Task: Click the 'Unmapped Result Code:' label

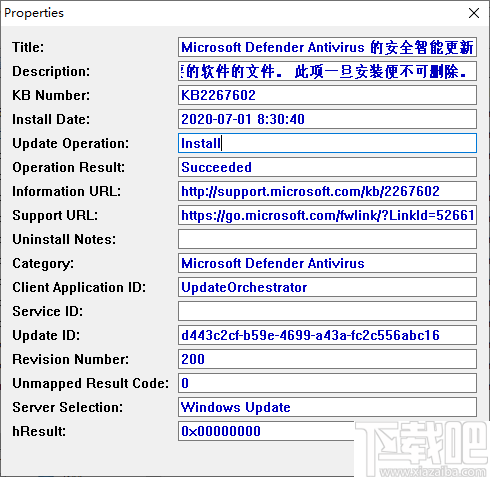Action: pos(90,384)
